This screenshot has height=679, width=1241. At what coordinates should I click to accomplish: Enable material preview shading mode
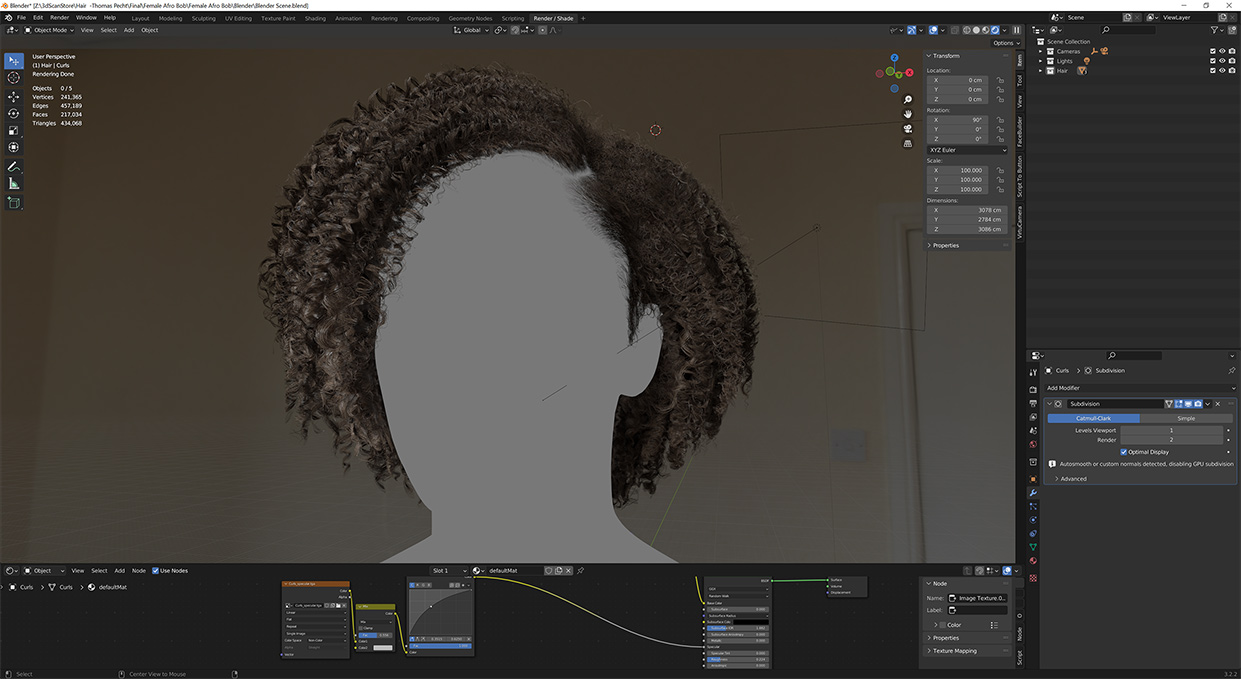(985, 30)
